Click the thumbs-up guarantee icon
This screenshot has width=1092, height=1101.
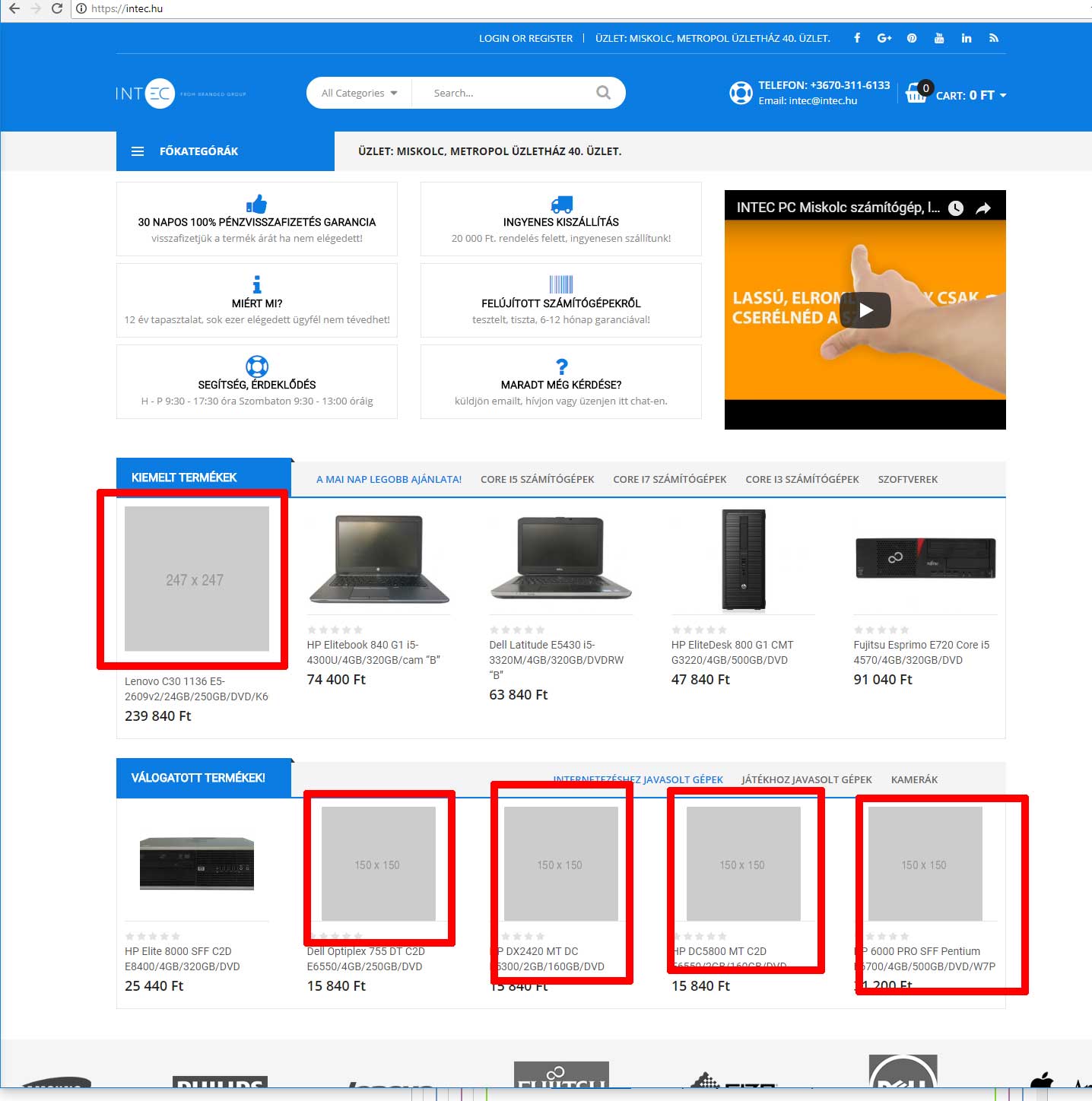[x=257, y=204]
